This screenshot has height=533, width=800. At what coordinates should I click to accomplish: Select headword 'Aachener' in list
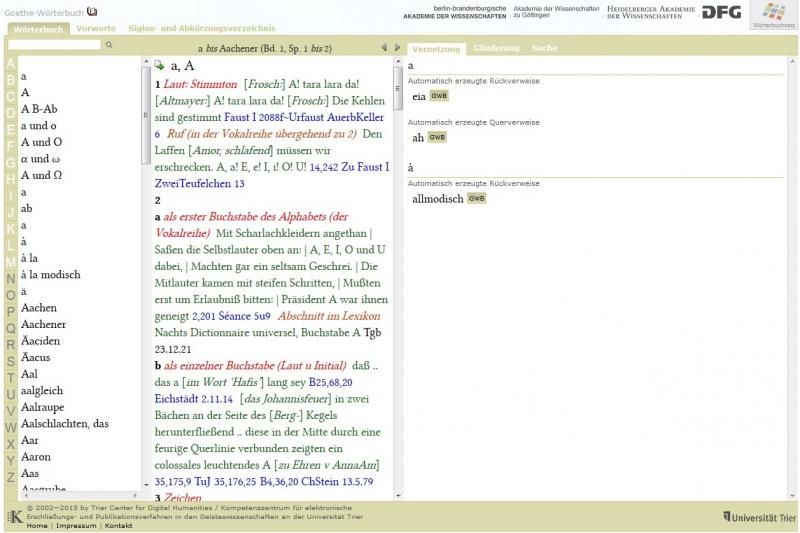tap(43, 324)
